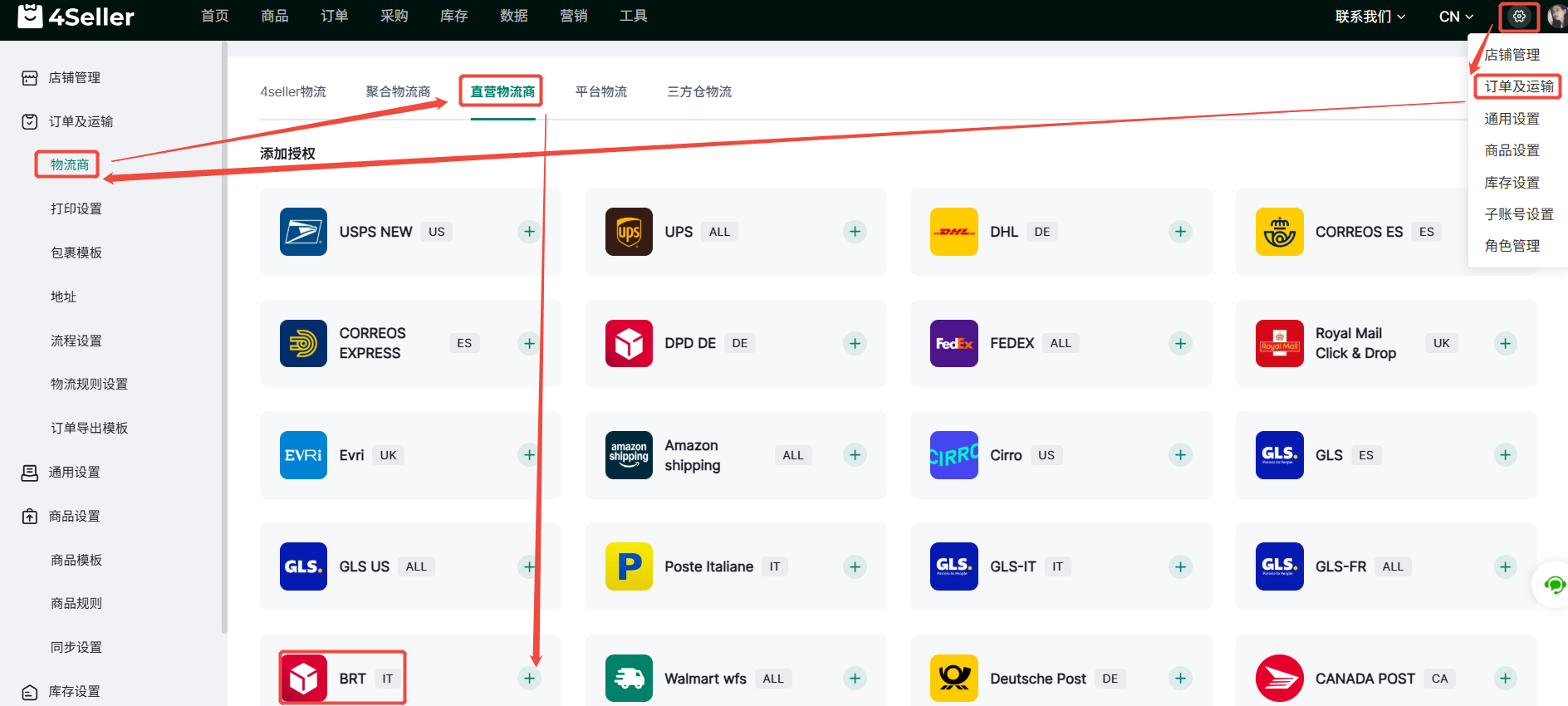Screen dimensions: 1568x706
Task: Switch to the 4seller物流 tab
Action: coord(293,91)
